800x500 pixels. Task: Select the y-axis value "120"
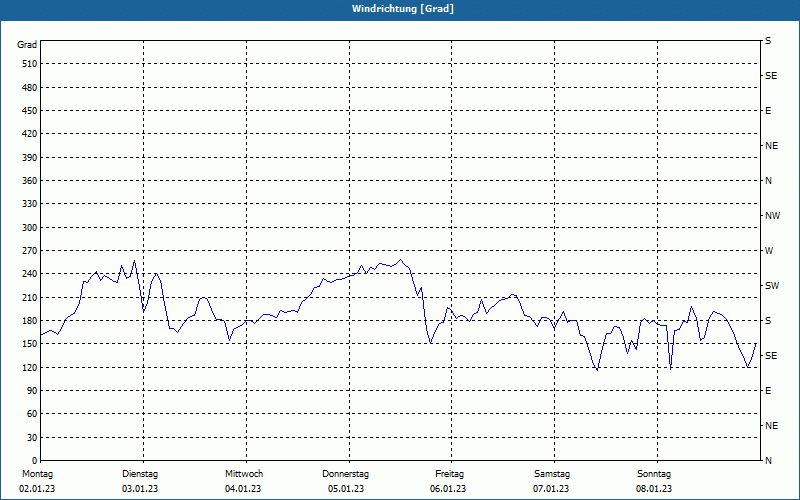30,367
